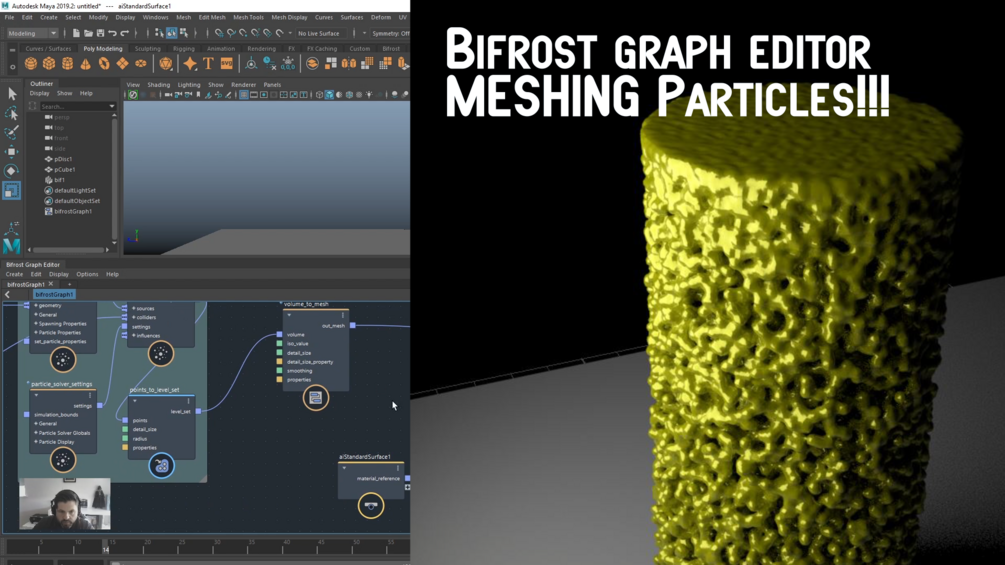Toggle smooth shade all in viewport
The width and height of the screenshot is (1005, 565).
[x=329, y=95]
